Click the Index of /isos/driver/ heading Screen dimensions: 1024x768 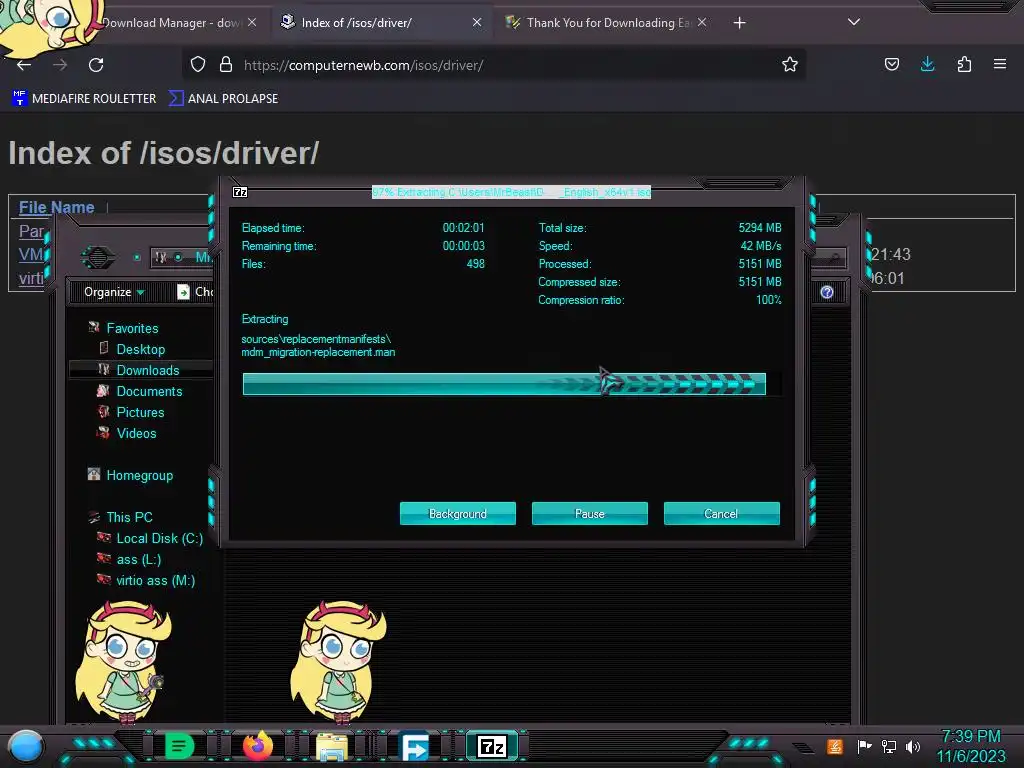pyautogui.click(x=163, y=153)
